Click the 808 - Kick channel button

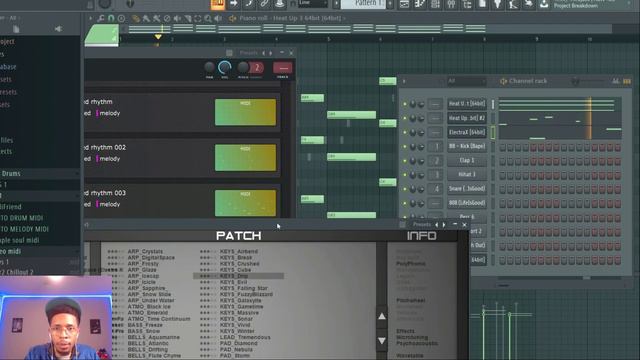[467, 146]
